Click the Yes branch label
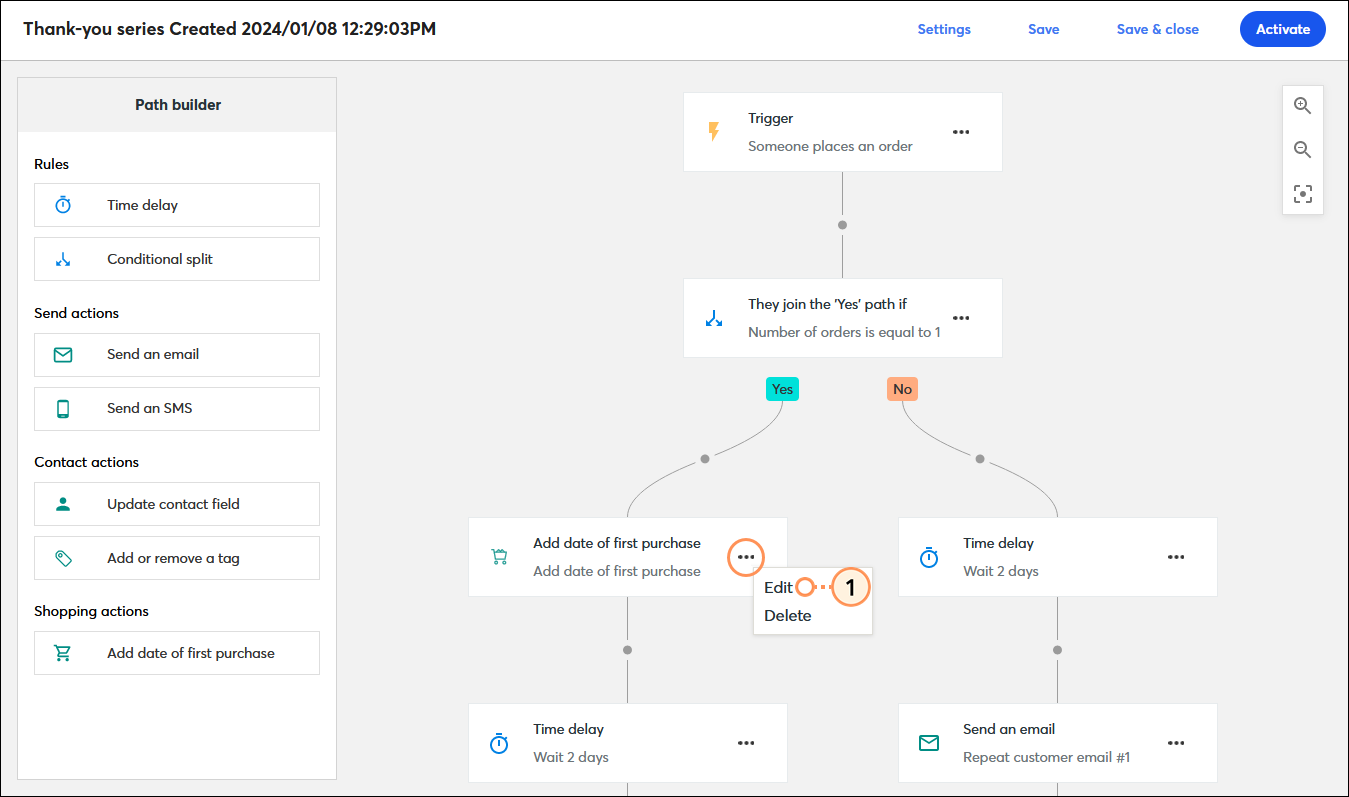Image resolution: width=1349 pixels, height=797 pixels. coord(782,389)
